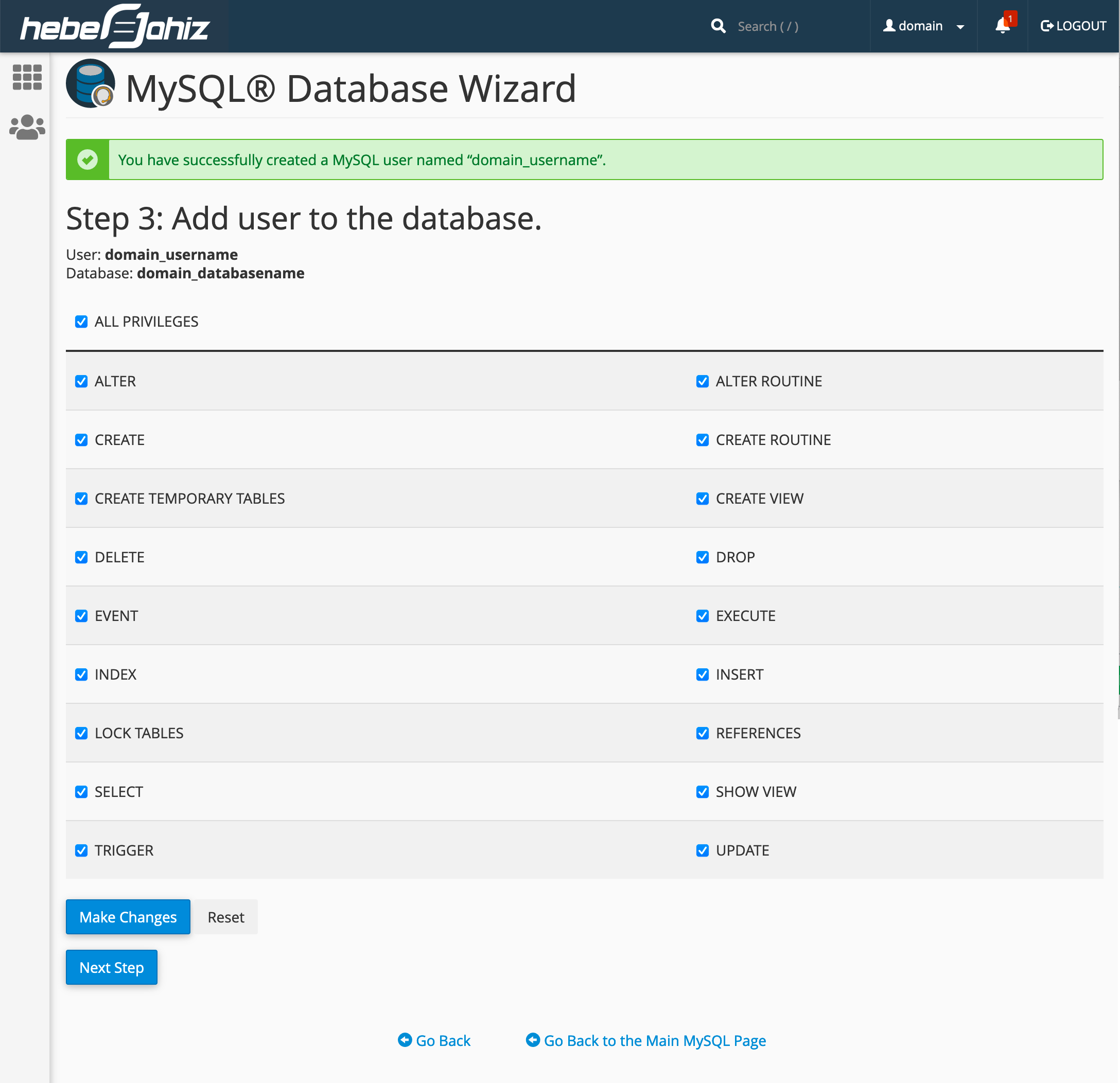Viewport: 1120px width, 1083px height.
Task: Open the notifications bell
Action: click(x=1002, y=26)
